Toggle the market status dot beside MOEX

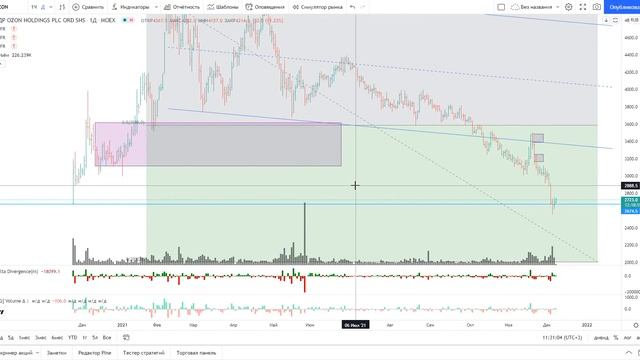(124, 20)
